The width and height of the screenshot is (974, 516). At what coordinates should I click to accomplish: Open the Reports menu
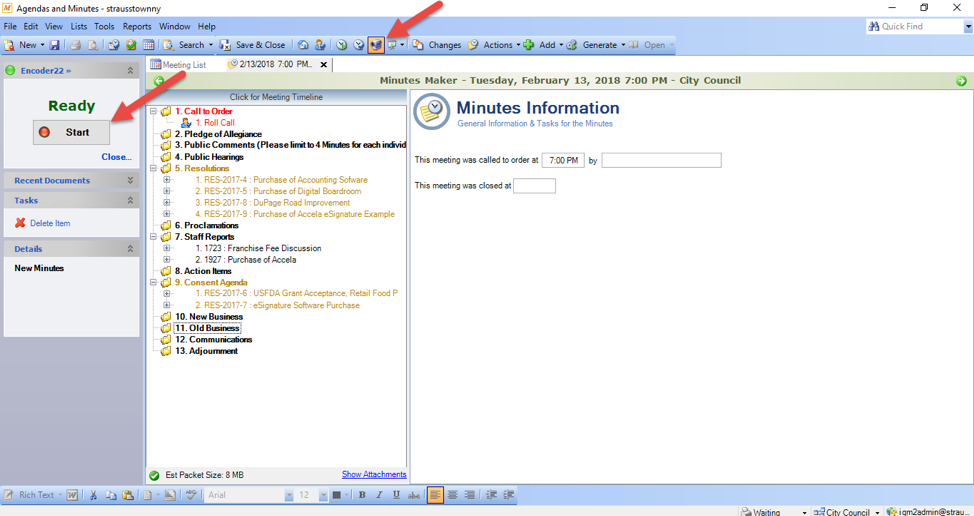pos(137,26)
